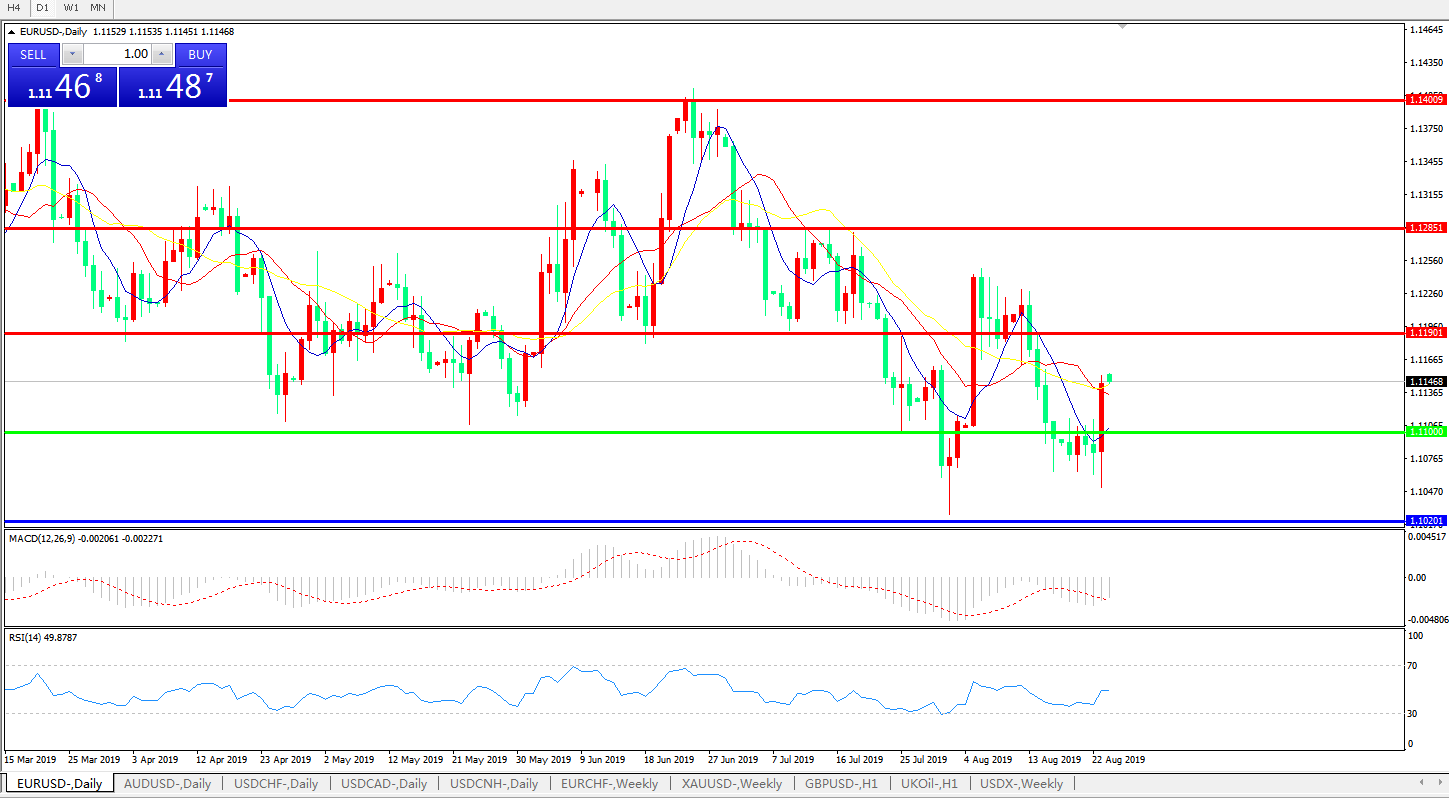The image size is (1449, 798).
Task: Collapse the one-click trading panel triangle
Action: tap(11, 32)
